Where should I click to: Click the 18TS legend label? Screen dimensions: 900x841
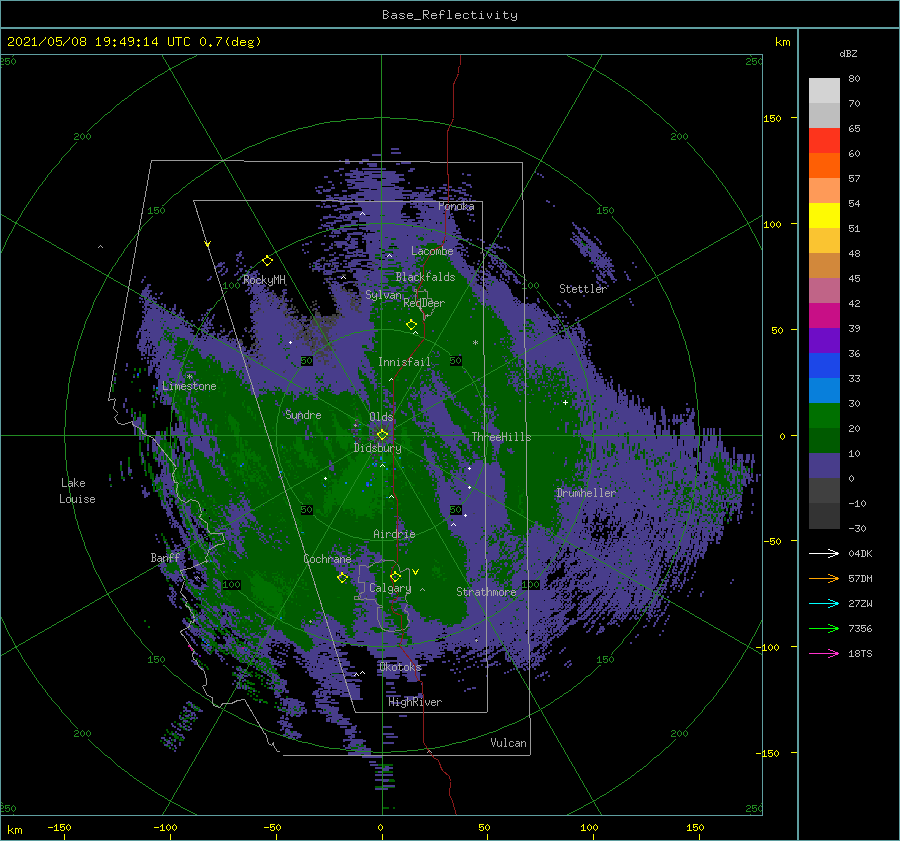(x=860, y=653)
